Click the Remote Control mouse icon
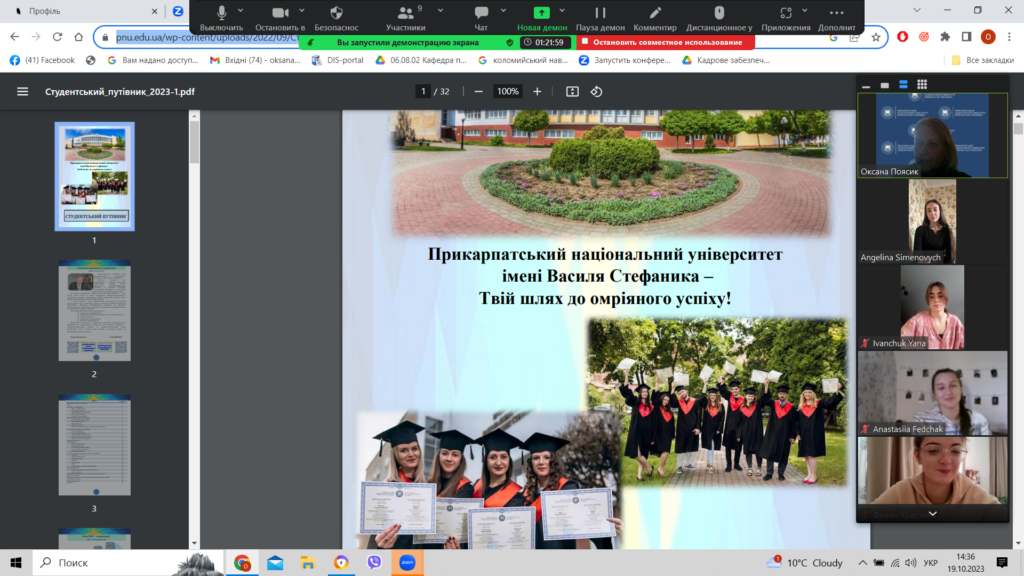The image size is (1024, 576). coord(719,14)
